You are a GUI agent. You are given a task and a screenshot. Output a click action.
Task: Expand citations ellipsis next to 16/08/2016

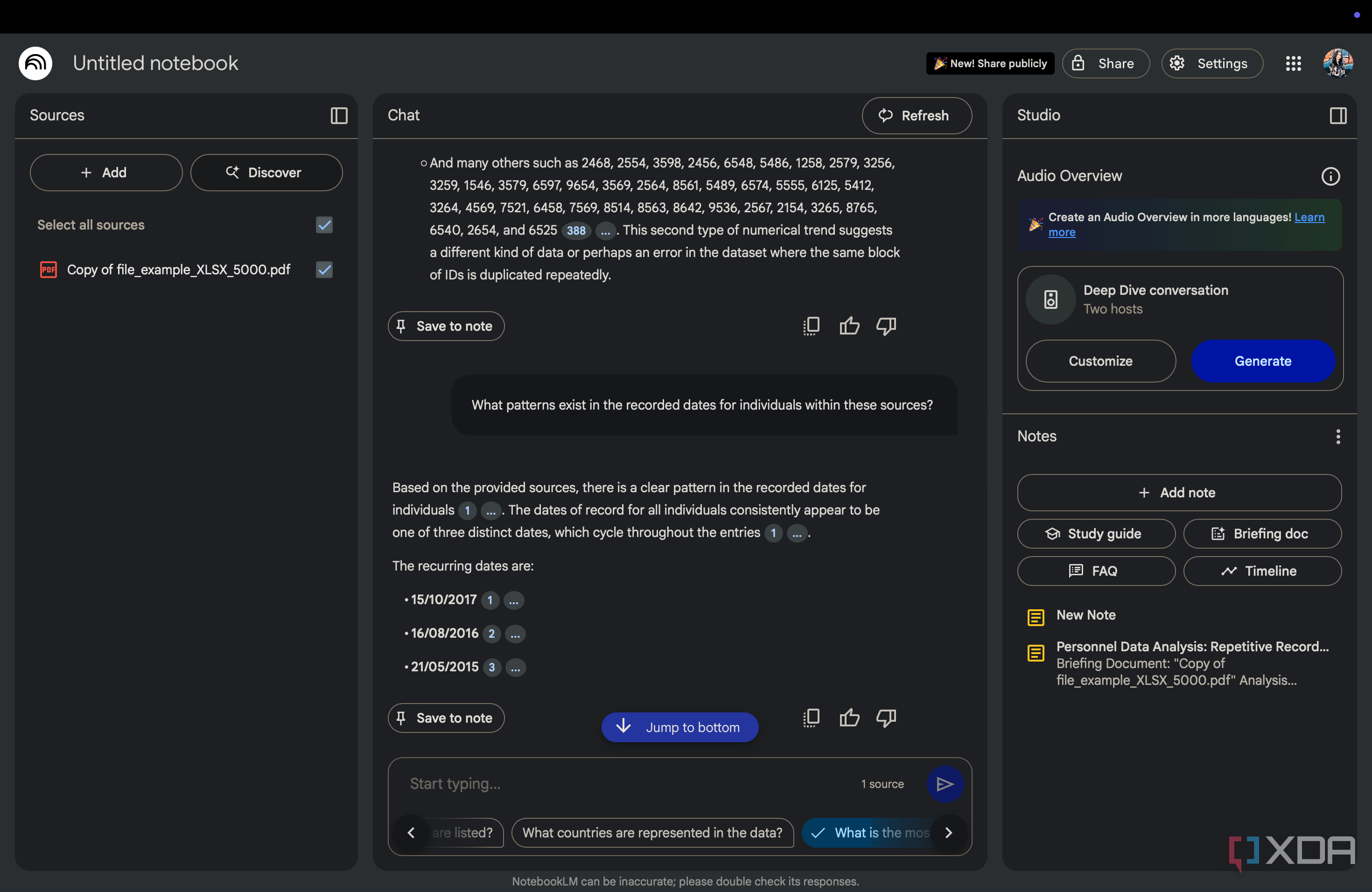[x=515, y=634]
